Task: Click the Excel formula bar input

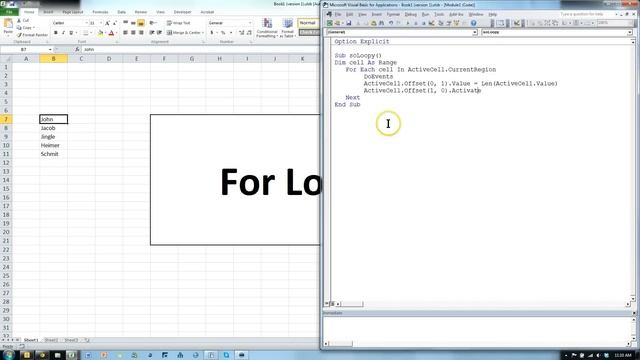Action: tap(200, 49)
